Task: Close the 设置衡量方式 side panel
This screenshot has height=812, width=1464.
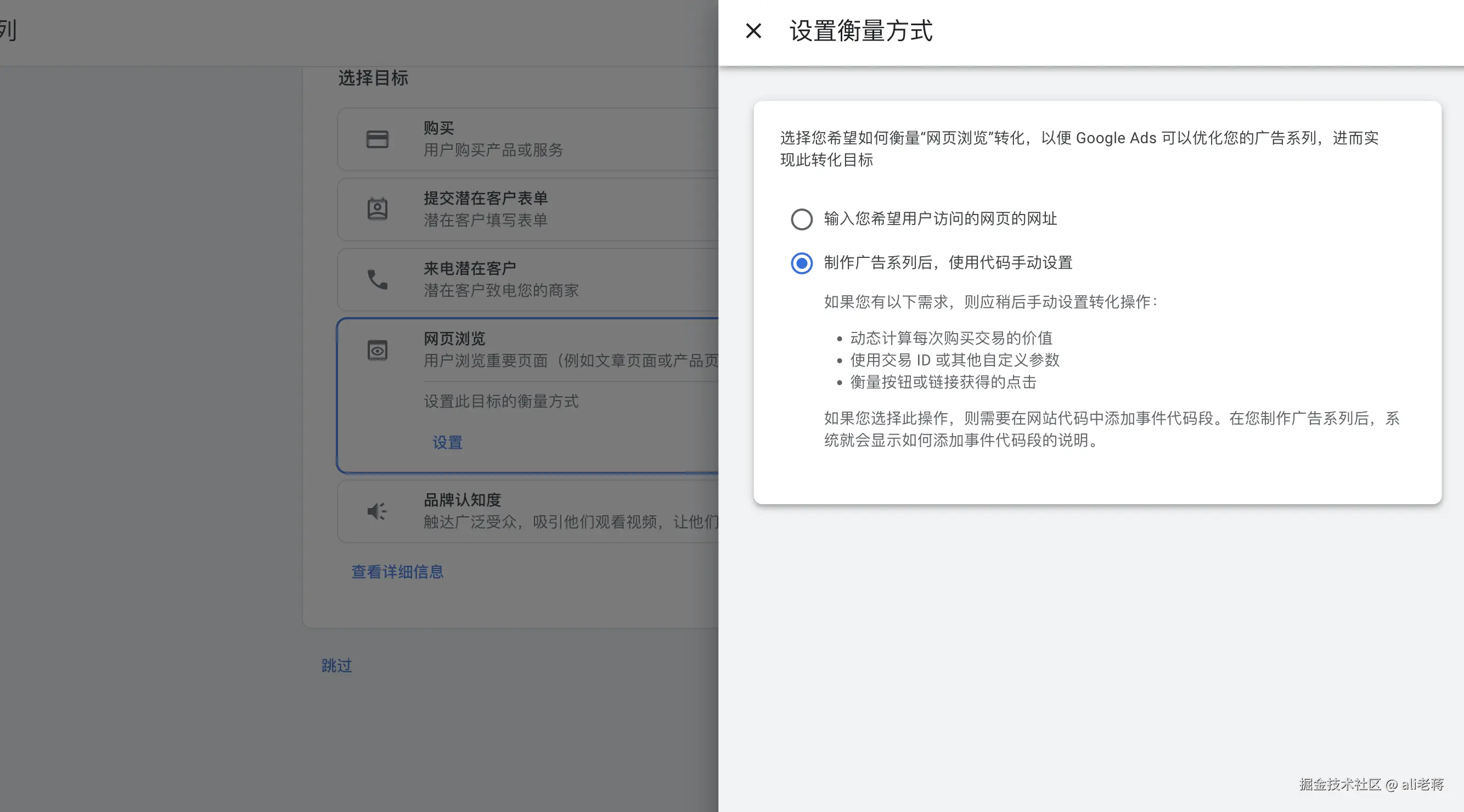Action: [753, 31]
